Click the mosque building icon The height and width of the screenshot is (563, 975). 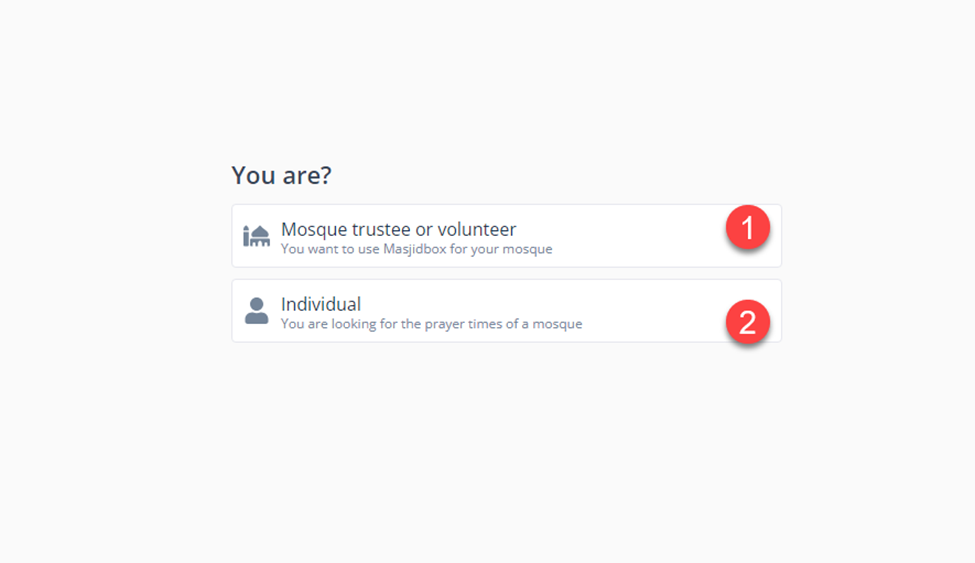pos(257,236)
